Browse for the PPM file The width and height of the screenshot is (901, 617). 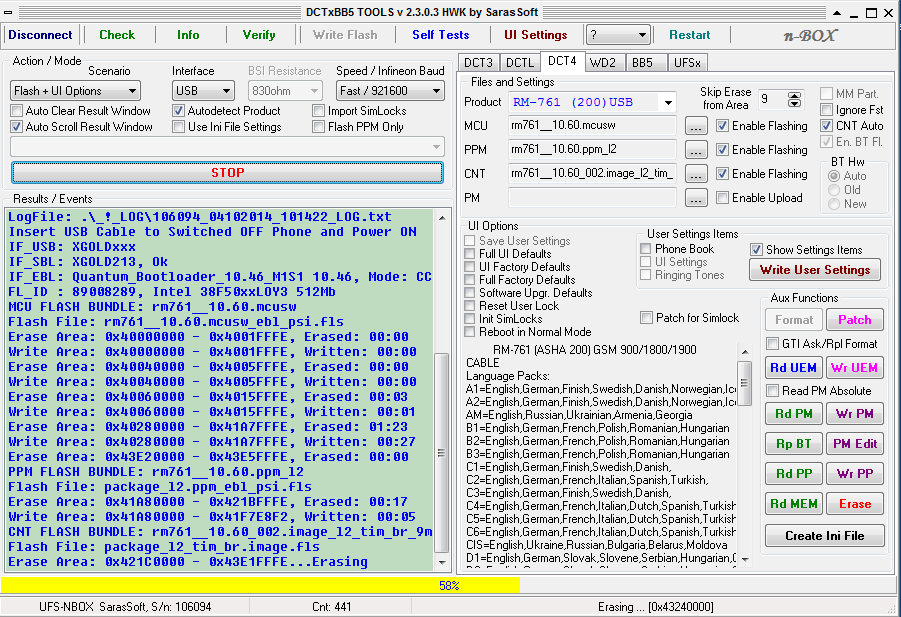click(x=696, y=150)
